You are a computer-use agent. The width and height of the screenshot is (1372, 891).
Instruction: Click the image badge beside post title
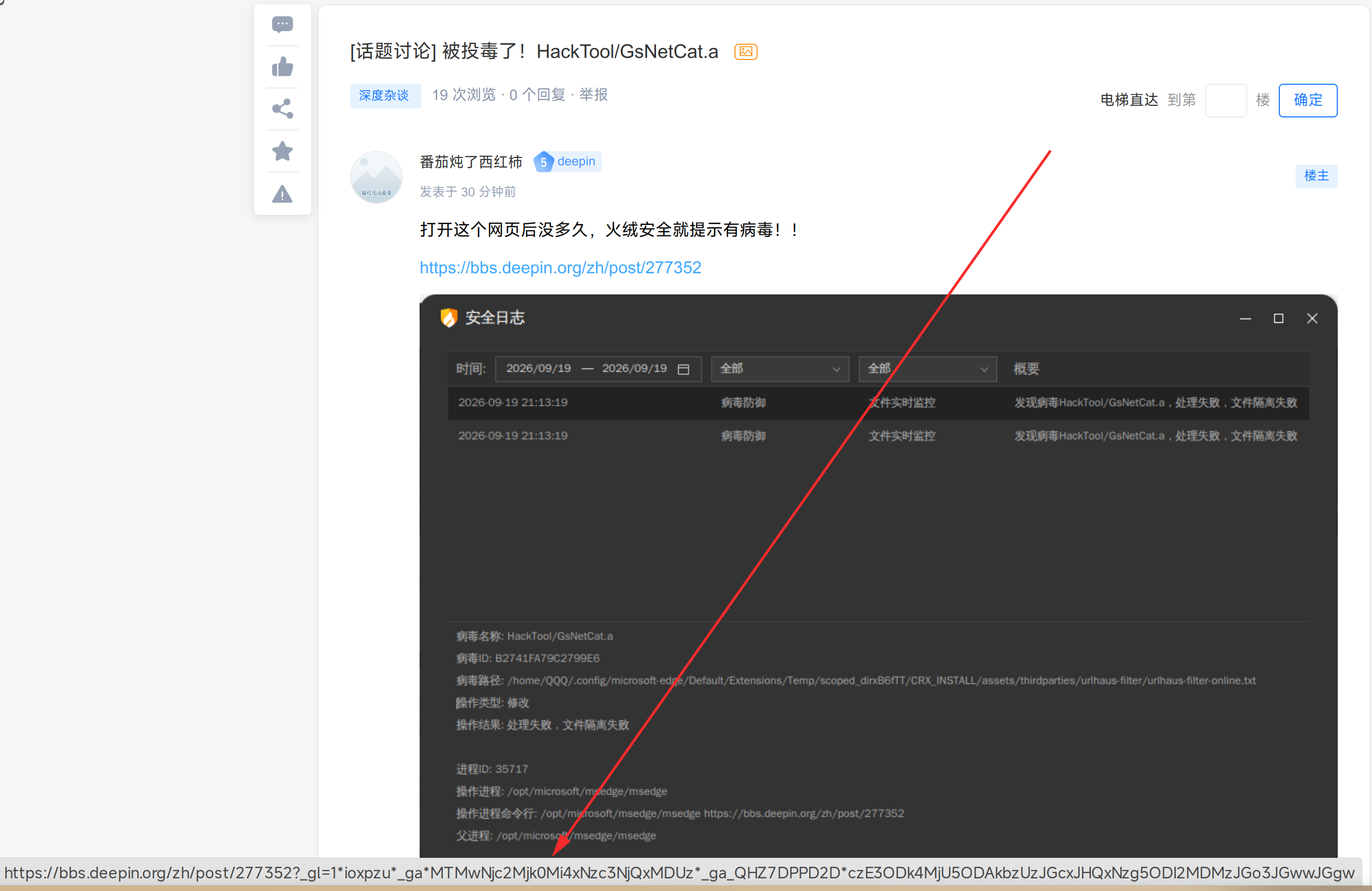click(745, 51)
